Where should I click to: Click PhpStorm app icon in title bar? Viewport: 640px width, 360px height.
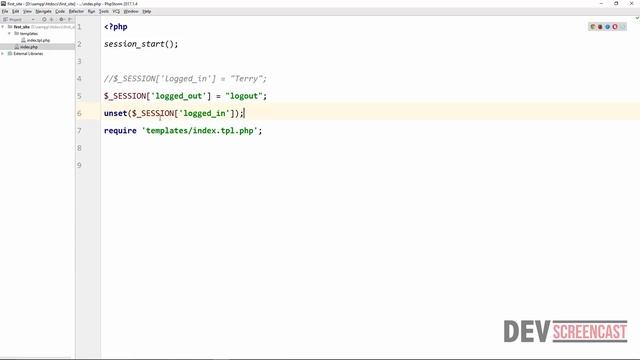click(x=3, y=4)
